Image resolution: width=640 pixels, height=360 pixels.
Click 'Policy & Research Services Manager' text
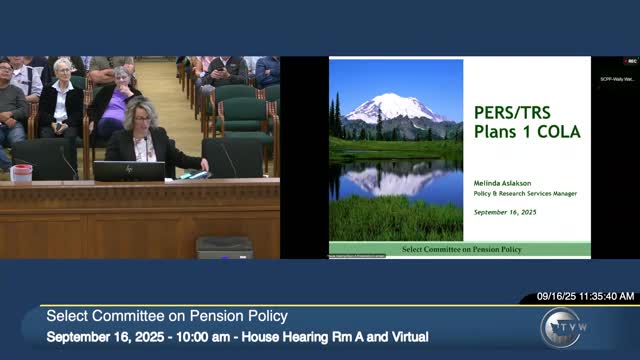tap(525, 193)
